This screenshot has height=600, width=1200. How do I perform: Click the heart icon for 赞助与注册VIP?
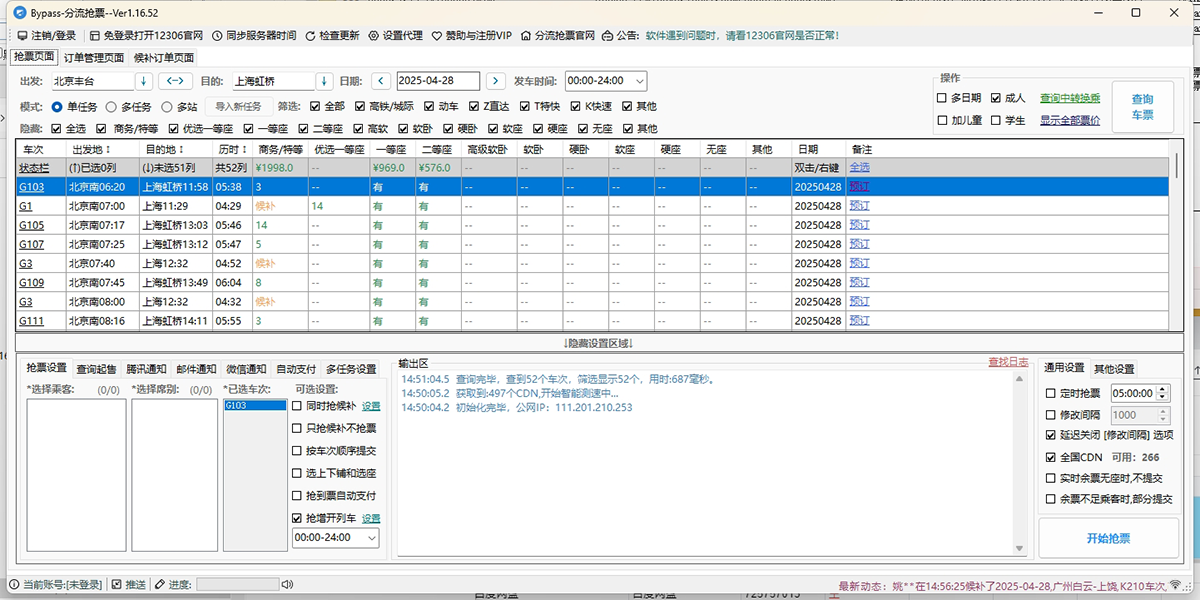point(437,35)
